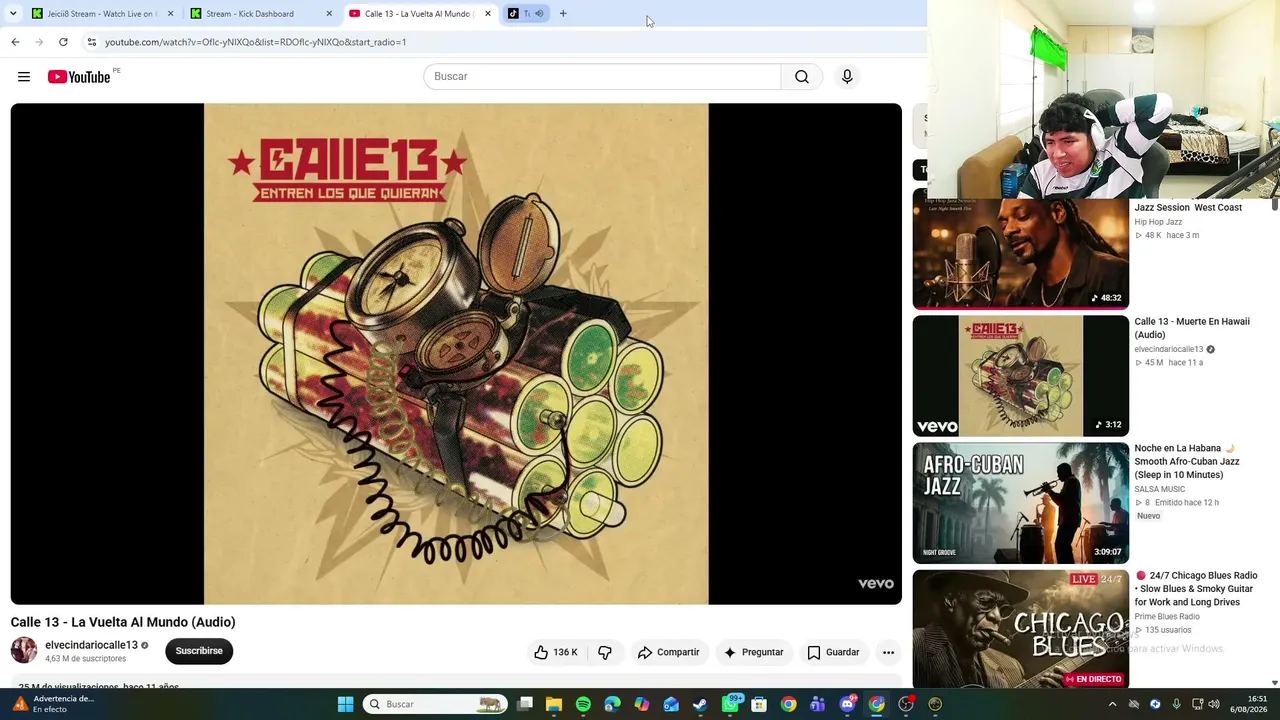This screenshot has width=1280, height=720.
Task: Save the video with Guardar
Action: (x=833, y=652)
